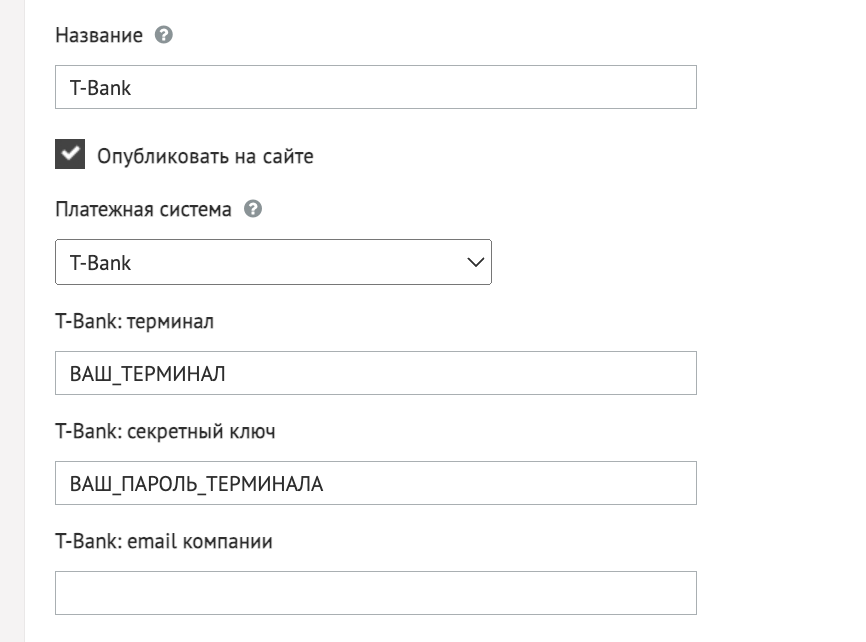Click the ВАШ_ТЕРМИНАЛ text in terminal field
Image resolution: width=866 pixels, height=642 pixels.
point(147,374)
